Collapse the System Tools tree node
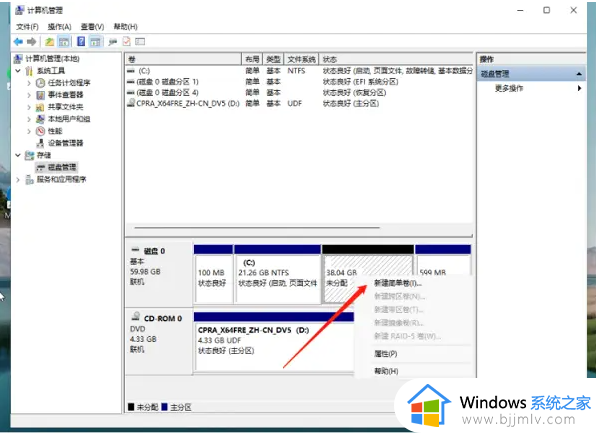This screenshot has height=433, width=596. coord(18,71)
